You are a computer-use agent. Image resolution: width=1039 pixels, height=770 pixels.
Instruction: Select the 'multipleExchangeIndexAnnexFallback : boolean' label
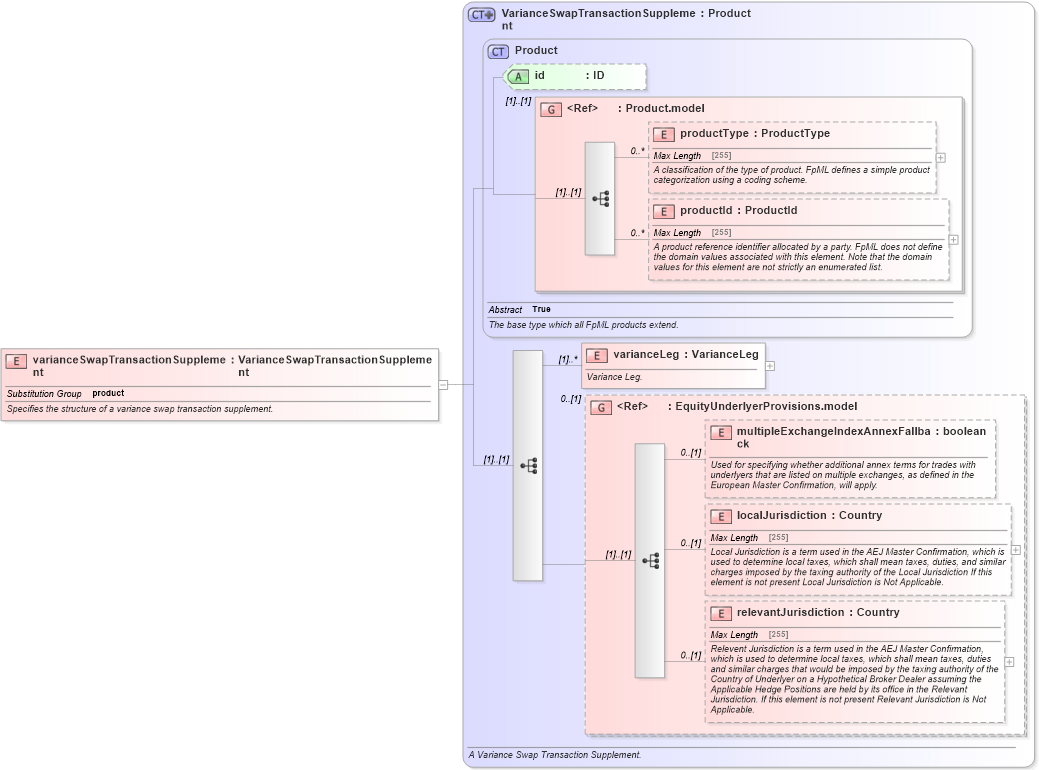(861, 437)
